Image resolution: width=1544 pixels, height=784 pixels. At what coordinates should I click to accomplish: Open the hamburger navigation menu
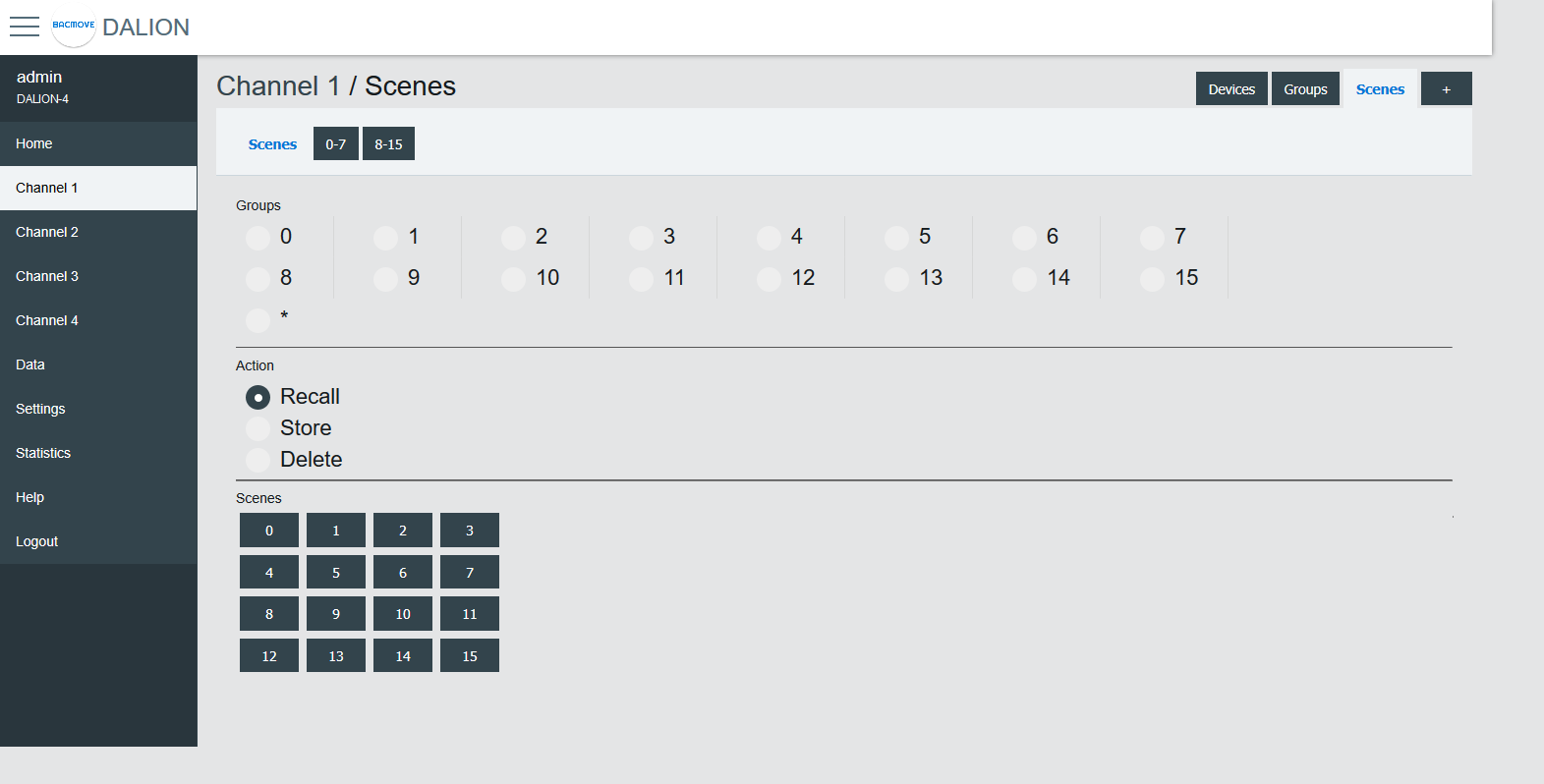[25, 27]
